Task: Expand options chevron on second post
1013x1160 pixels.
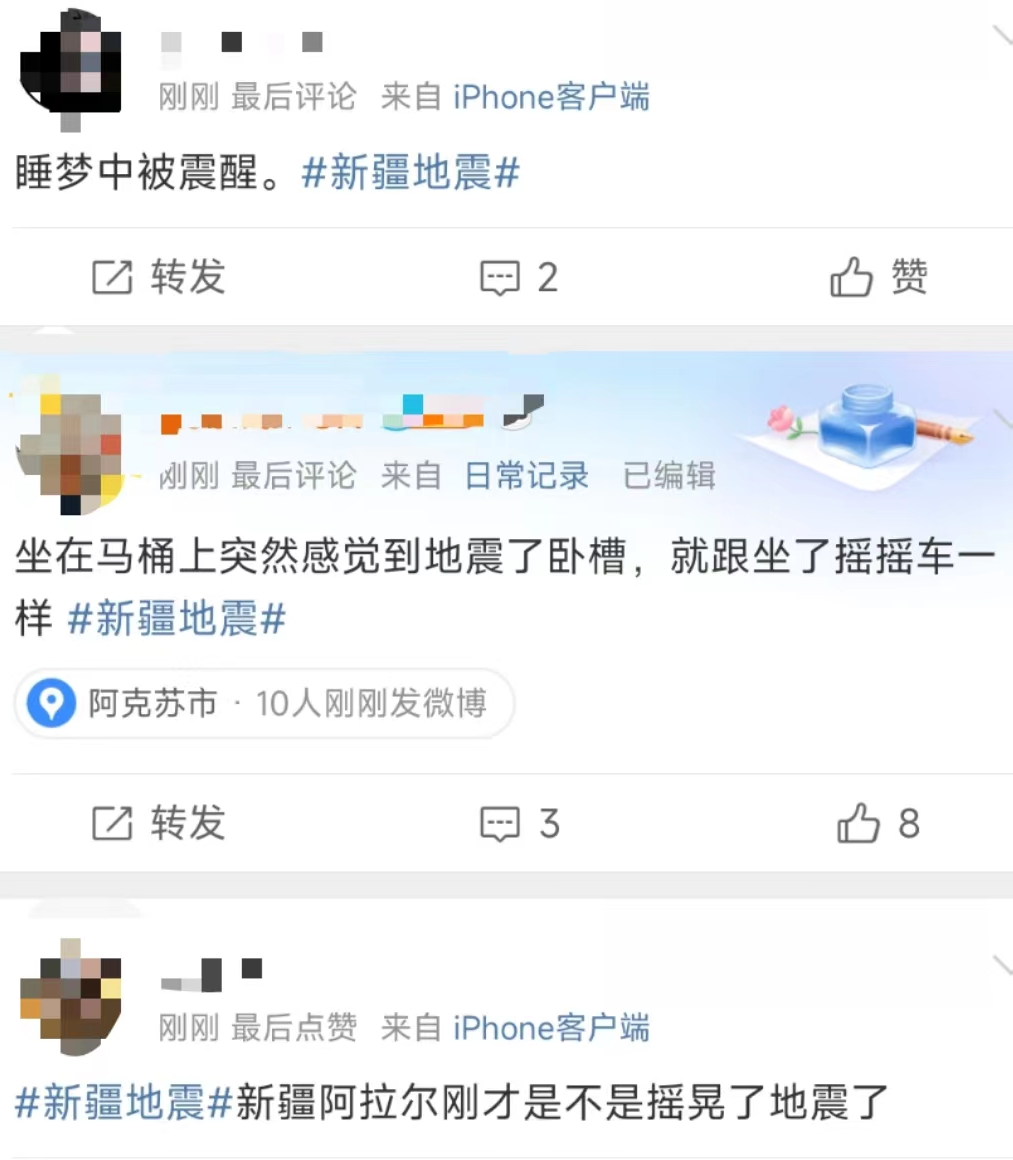Action: [x=1003, y=419]
